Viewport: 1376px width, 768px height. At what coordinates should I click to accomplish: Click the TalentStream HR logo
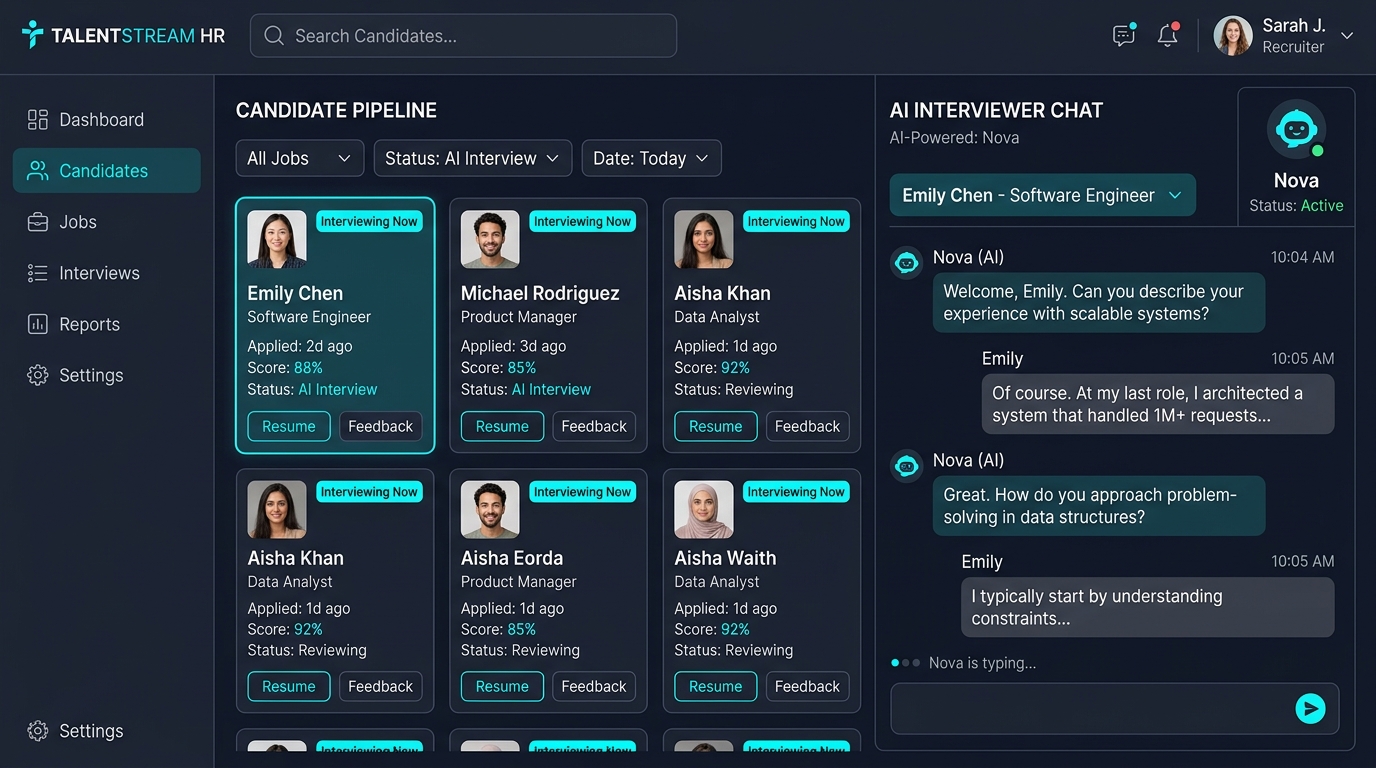[123, 36]
